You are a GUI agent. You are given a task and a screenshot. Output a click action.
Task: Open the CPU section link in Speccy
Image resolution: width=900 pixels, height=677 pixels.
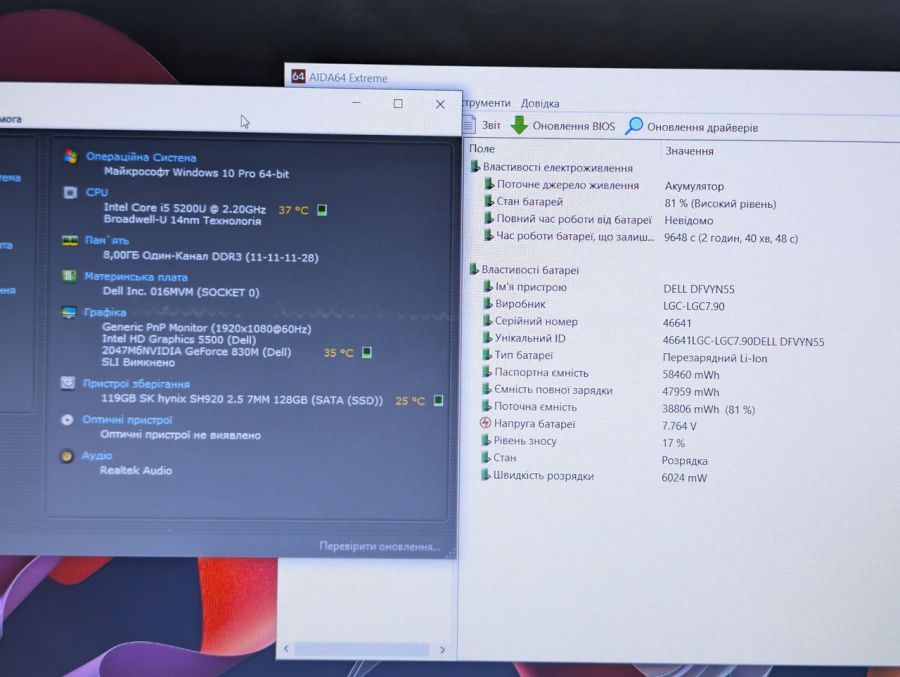pos(96,192)
